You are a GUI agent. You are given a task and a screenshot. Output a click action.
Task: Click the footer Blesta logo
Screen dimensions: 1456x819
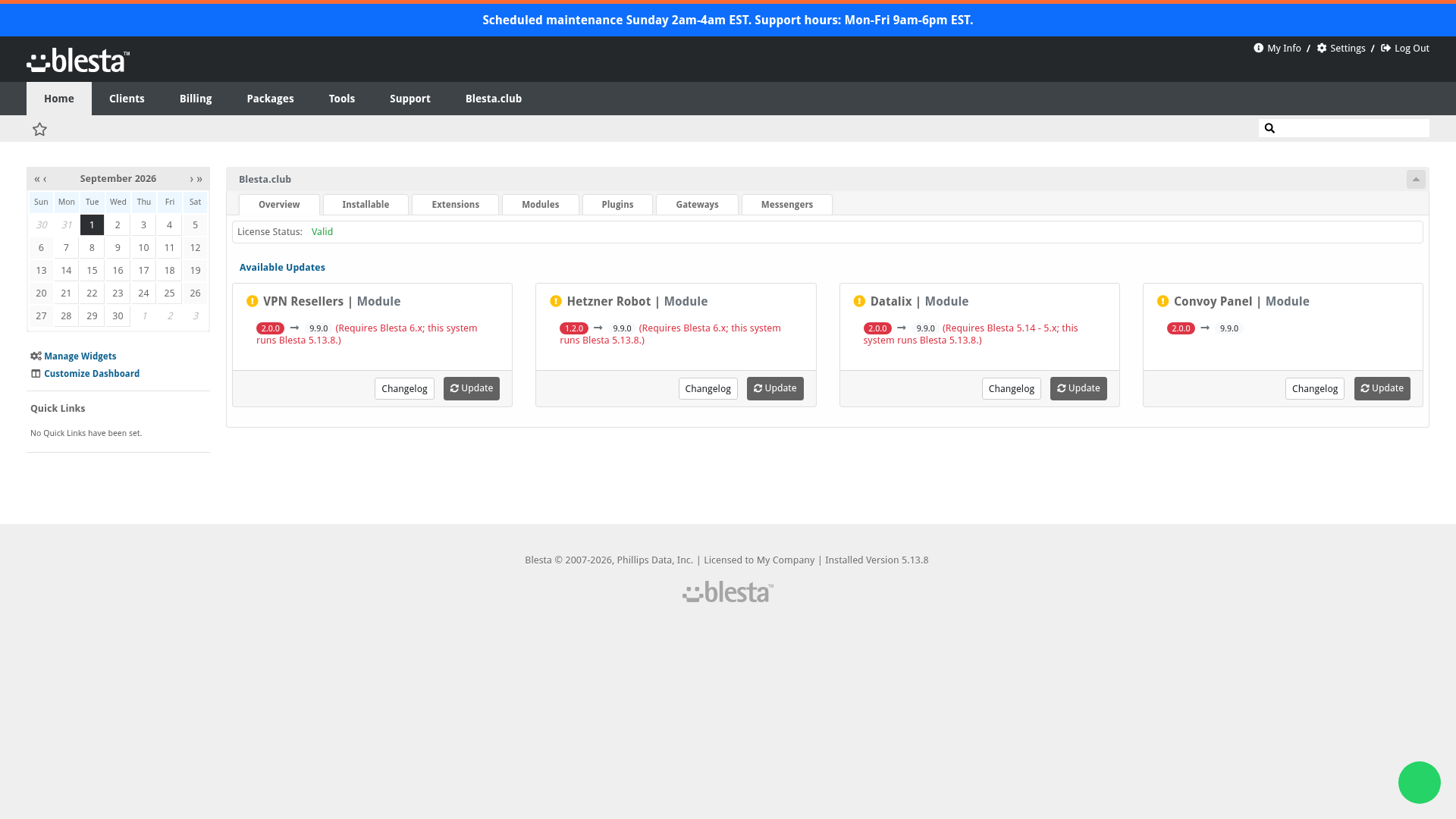(x=728, y=591)
